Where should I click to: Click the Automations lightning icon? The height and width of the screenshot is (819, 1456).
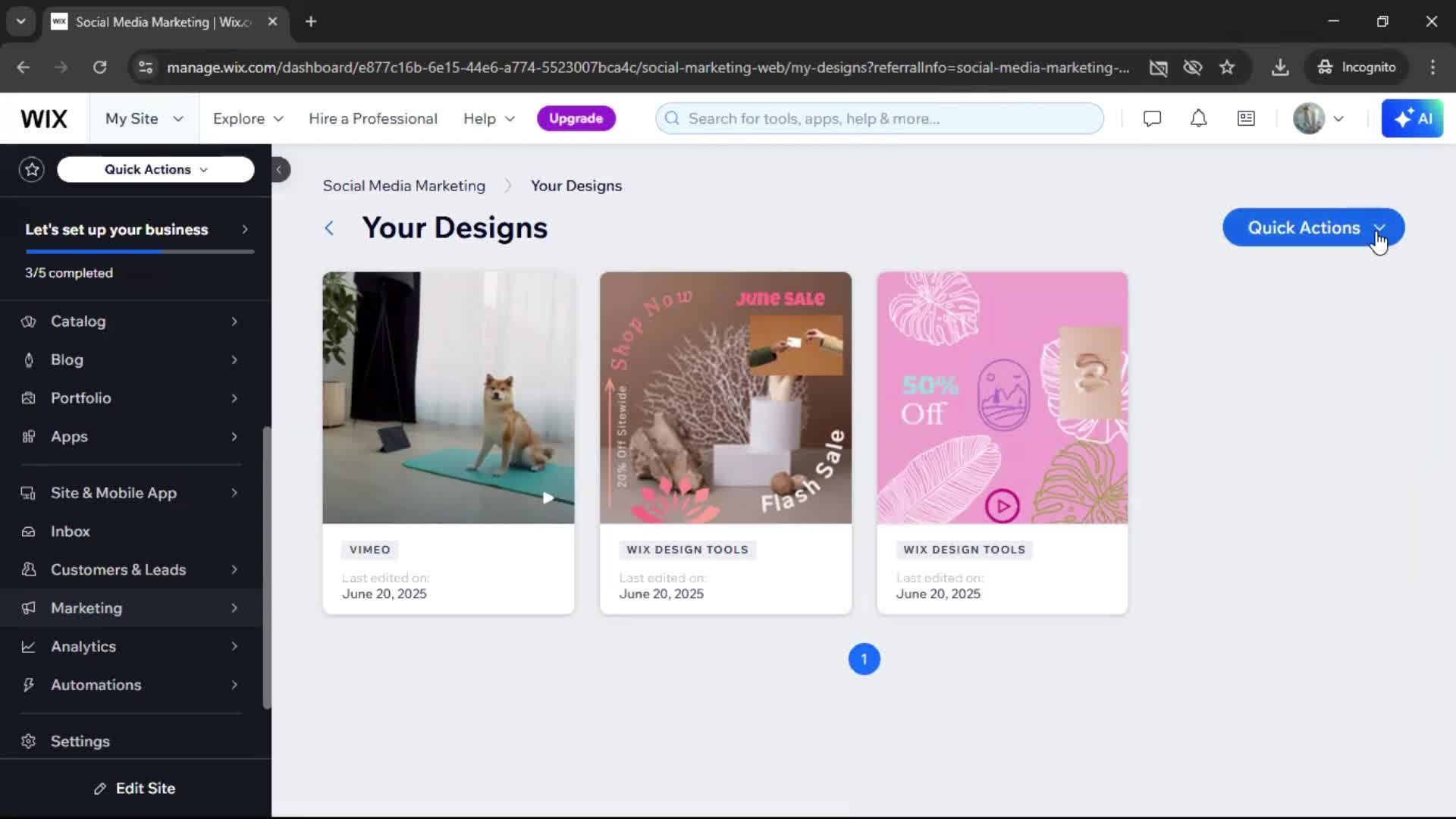pyautogui.click(x=29, y=685)
